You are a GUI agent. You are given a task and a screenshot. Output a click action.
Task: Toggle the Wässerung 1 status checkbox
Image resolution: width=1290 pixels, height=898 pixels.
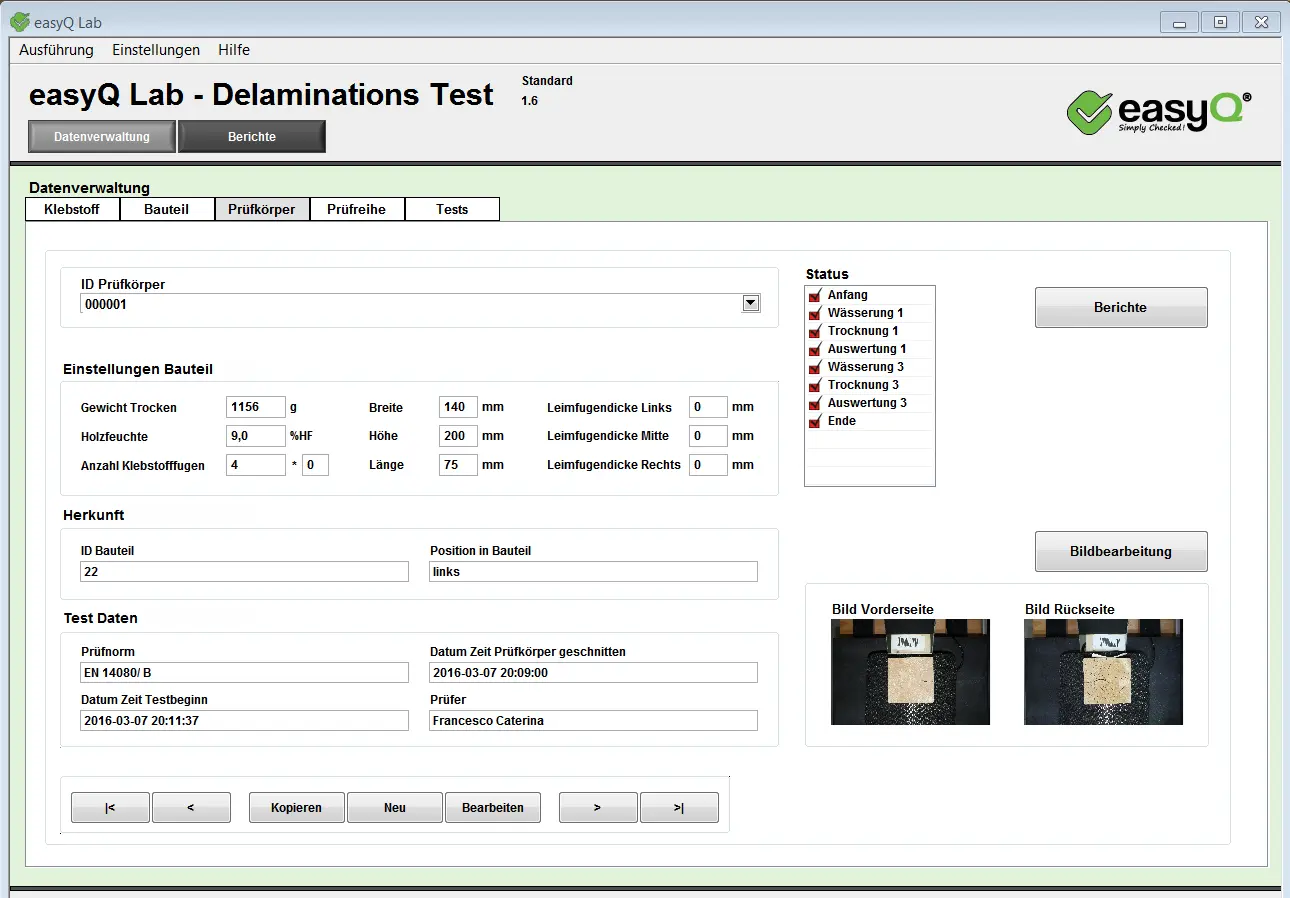[x=814, y=313]
